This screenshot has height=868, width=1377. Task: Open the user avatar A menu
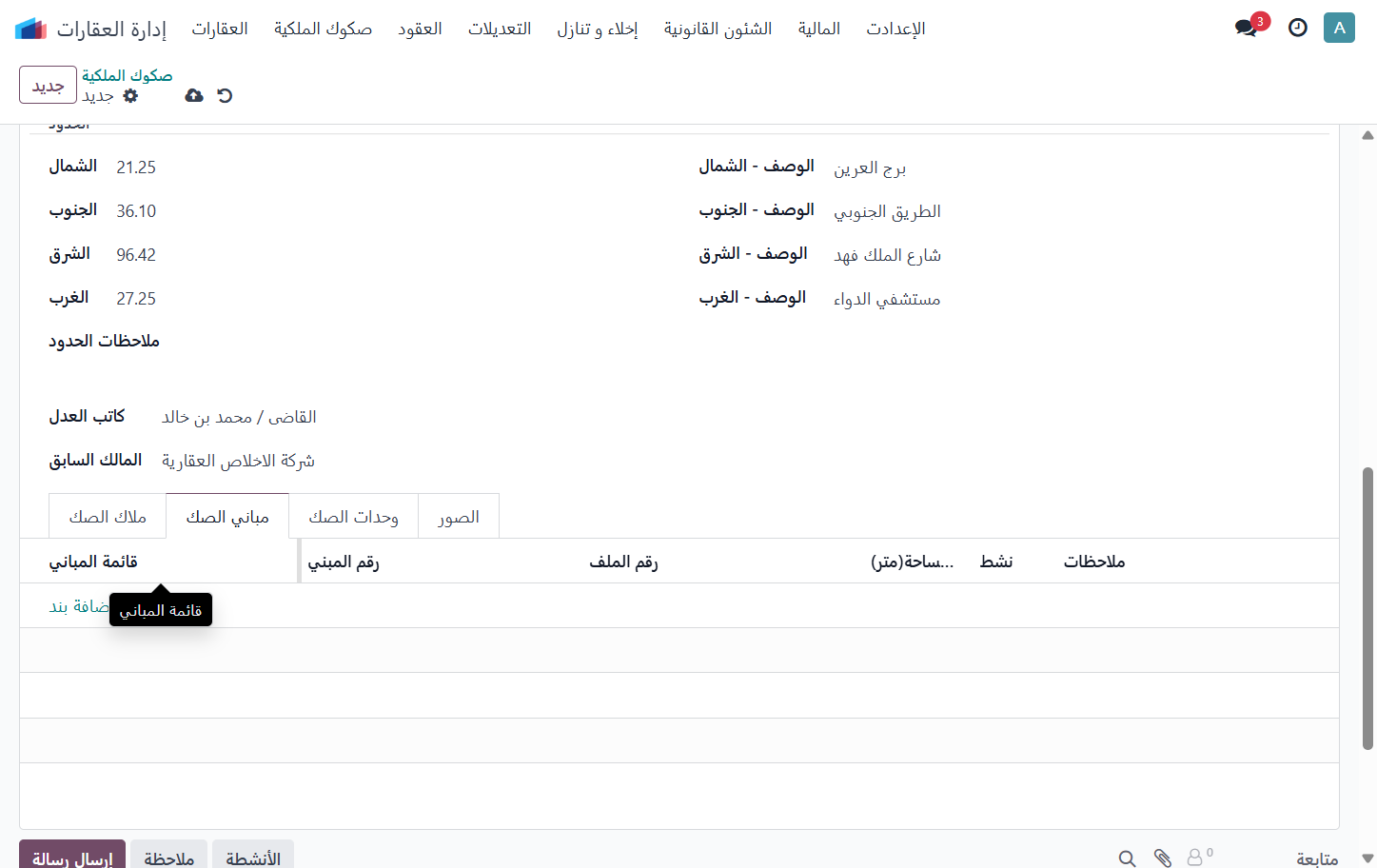[1339, 28]
